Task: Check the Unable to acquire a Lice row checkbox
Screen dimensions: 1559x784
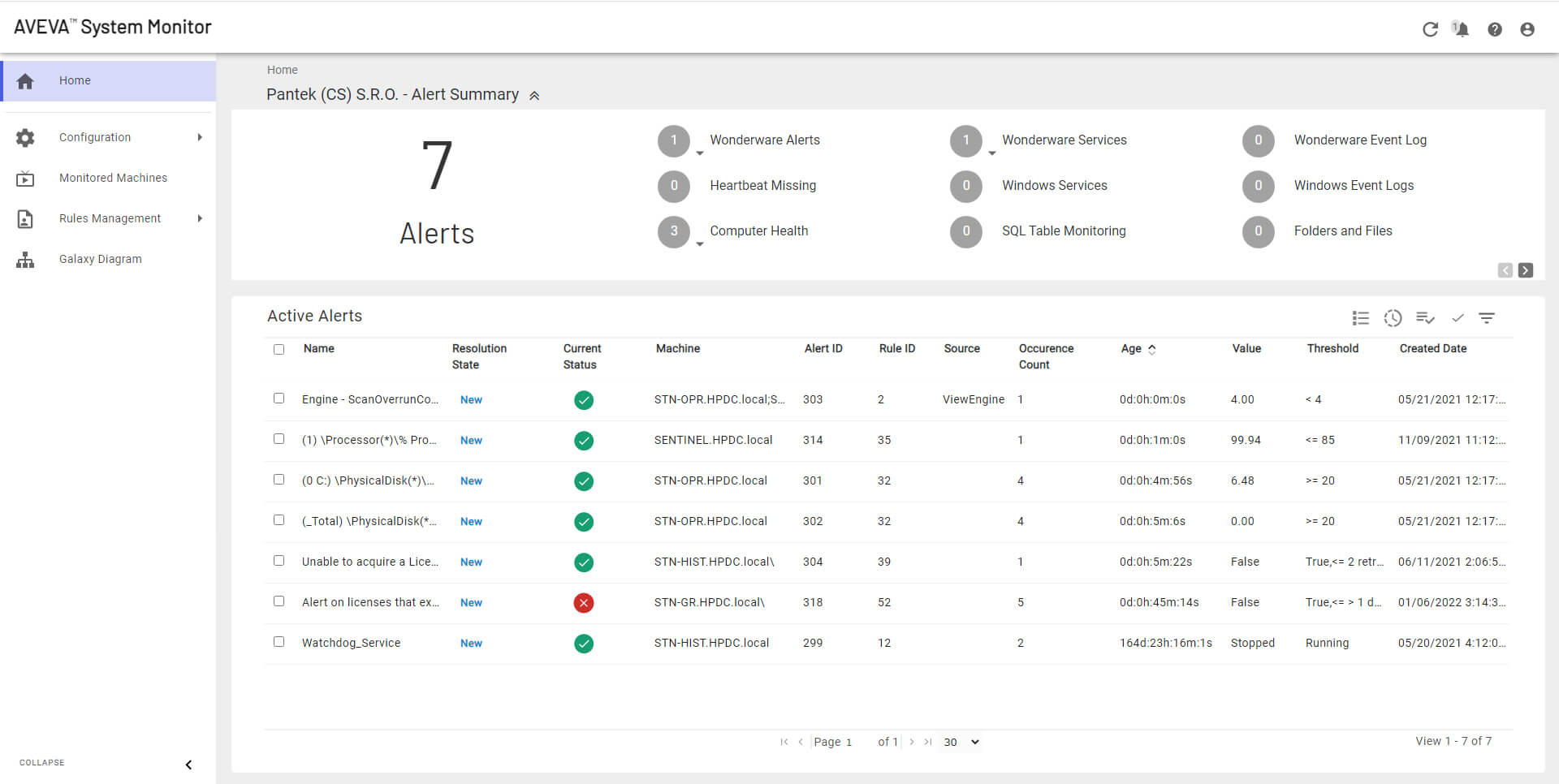Action: click(x=279, y=561)
